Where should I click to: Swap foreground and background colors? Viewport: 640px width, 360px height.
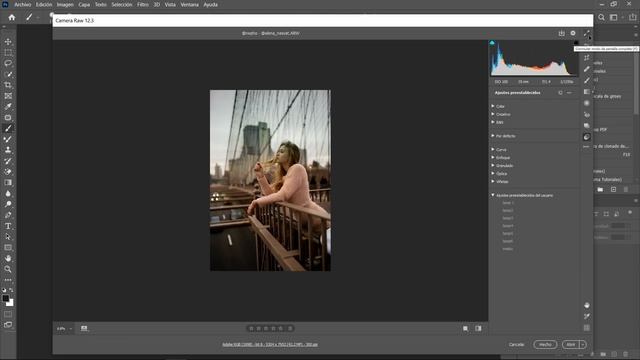[11, 290]
